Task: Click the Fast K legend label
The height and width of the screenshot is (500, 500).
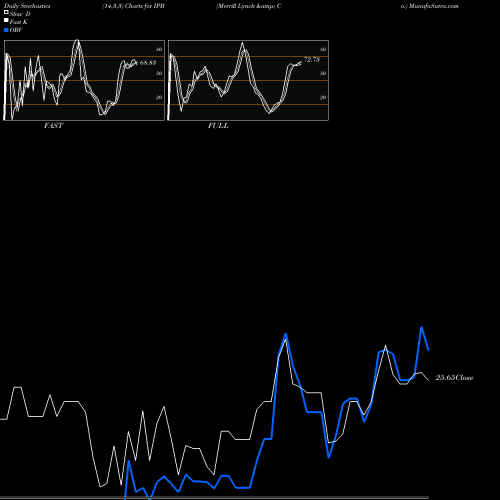Action: (x=19, y=22)
